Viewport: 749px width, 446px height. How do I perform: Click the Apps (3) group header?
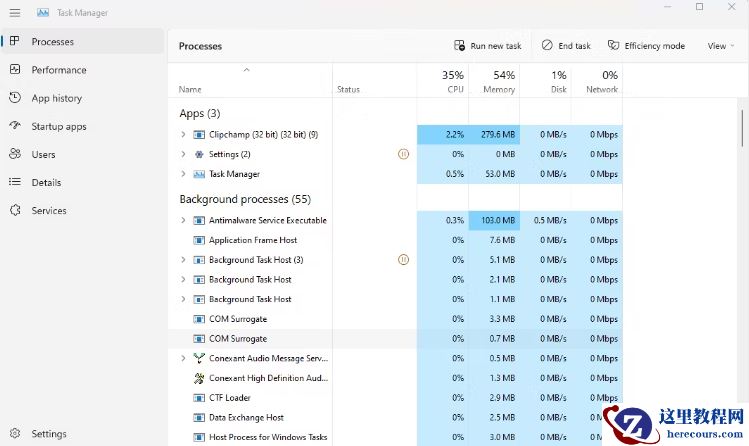(x=200, y=114)
